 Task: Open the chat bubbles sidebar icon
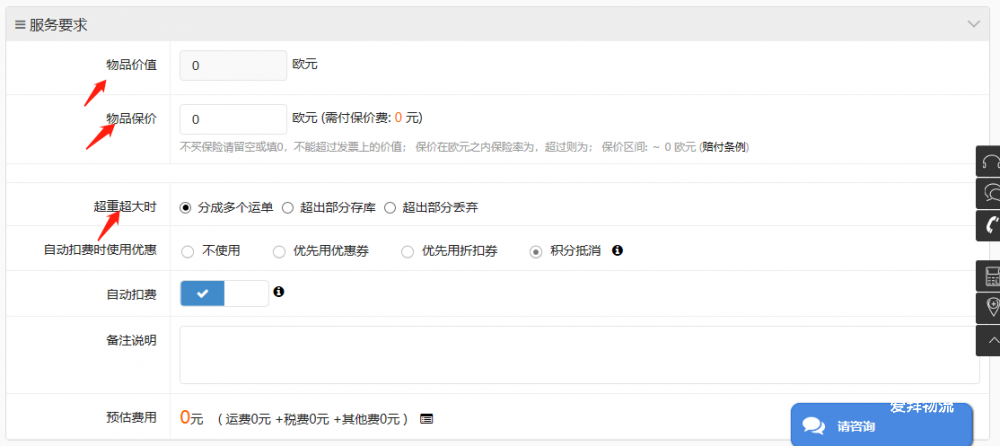[990, 193]
